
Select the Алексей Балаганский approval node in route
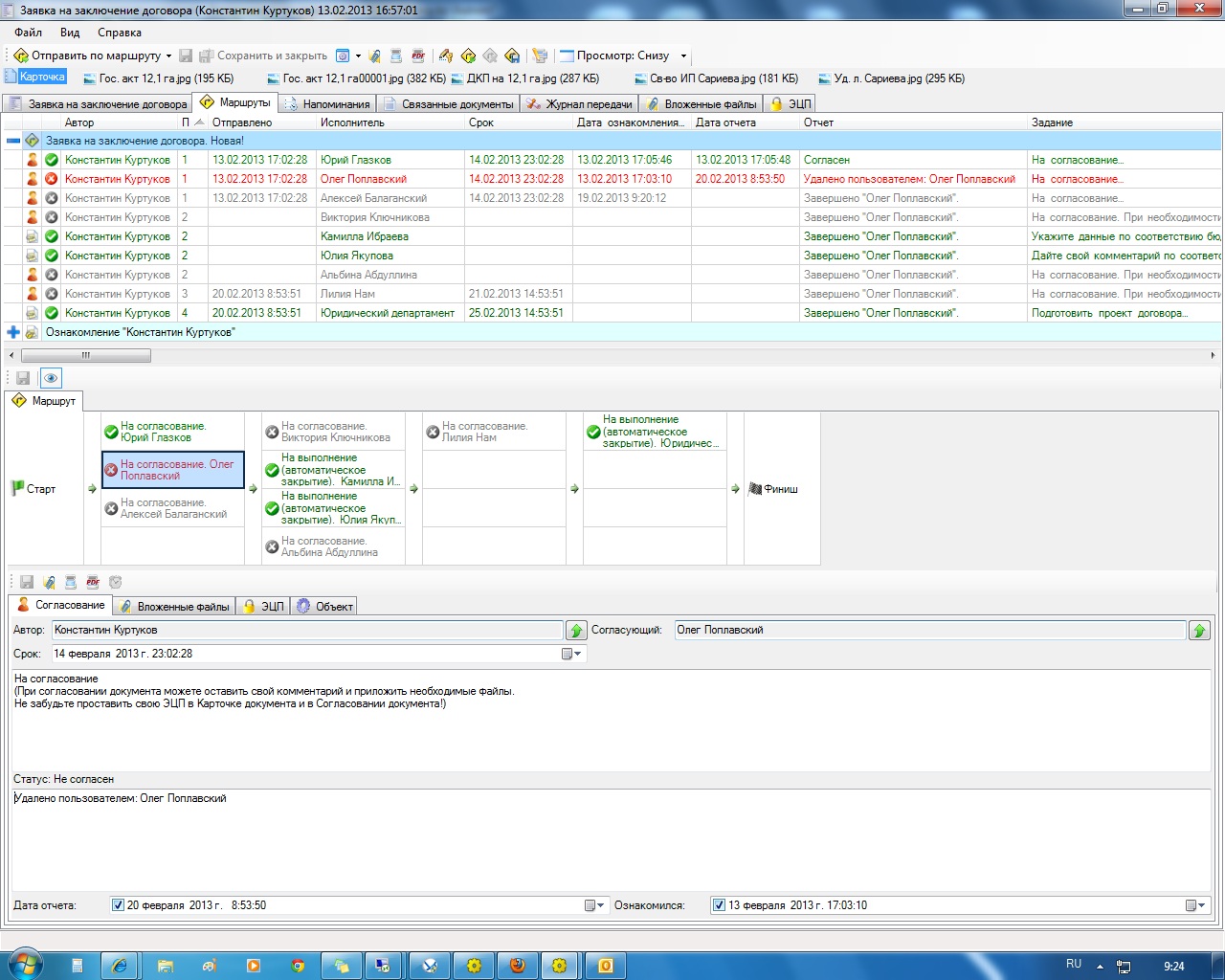172,508
